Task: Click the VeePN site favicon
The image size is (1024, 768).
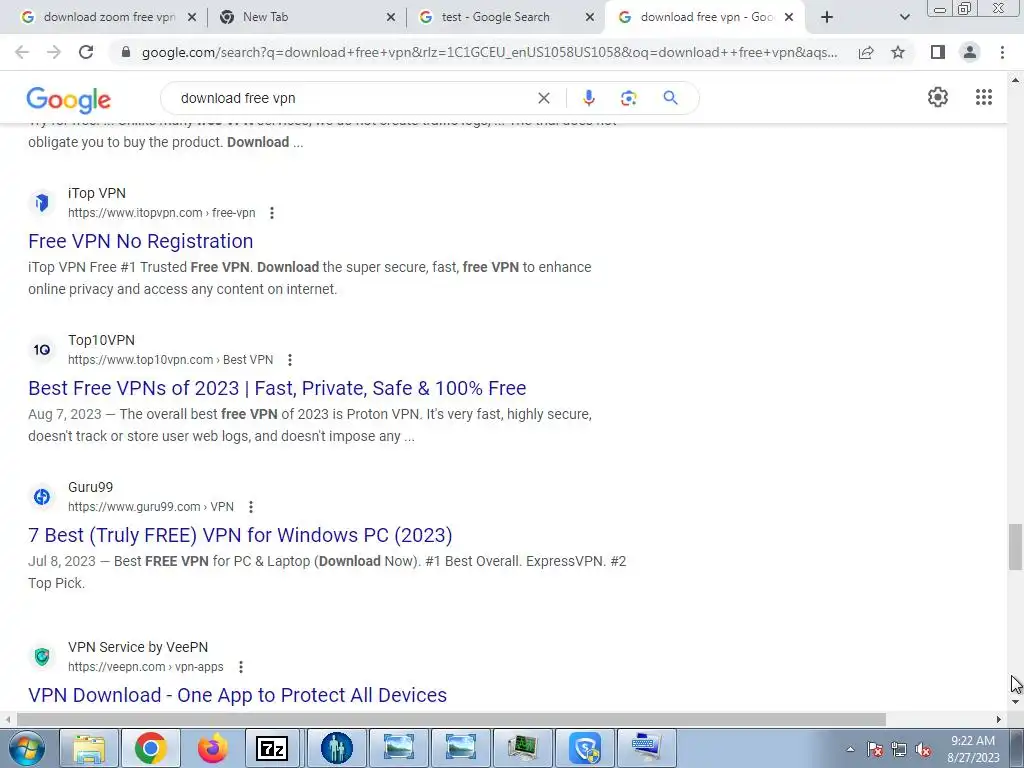Action: [42, 656]
